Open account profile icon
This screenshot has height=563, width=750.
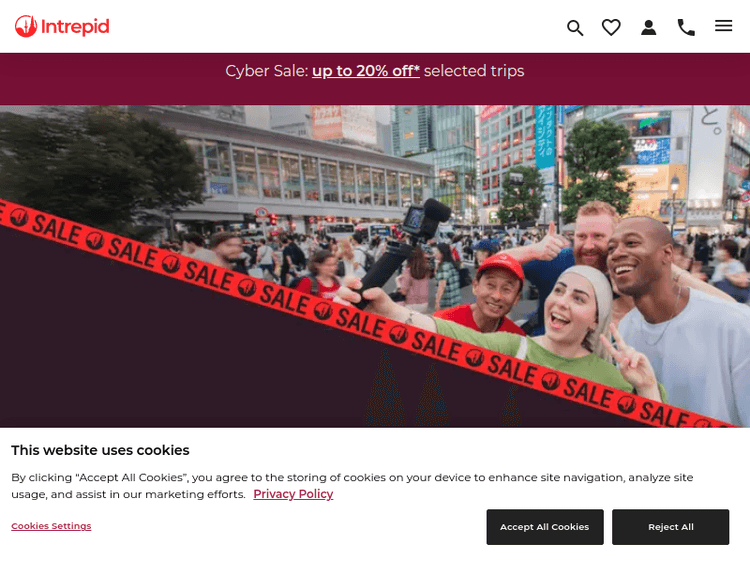coord(649,27)
